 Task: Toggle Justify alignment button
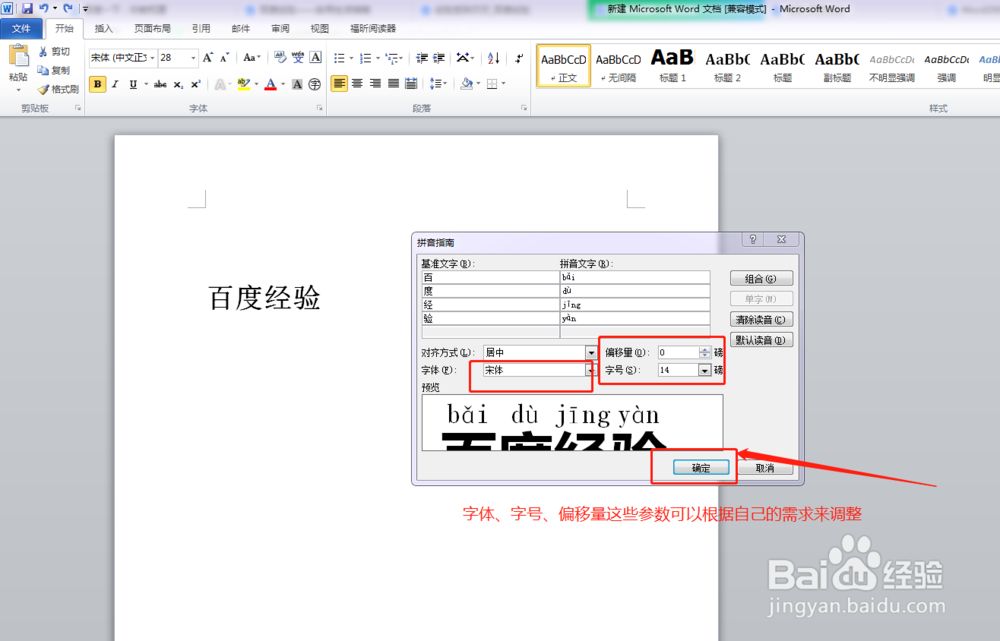coord(393,84)
